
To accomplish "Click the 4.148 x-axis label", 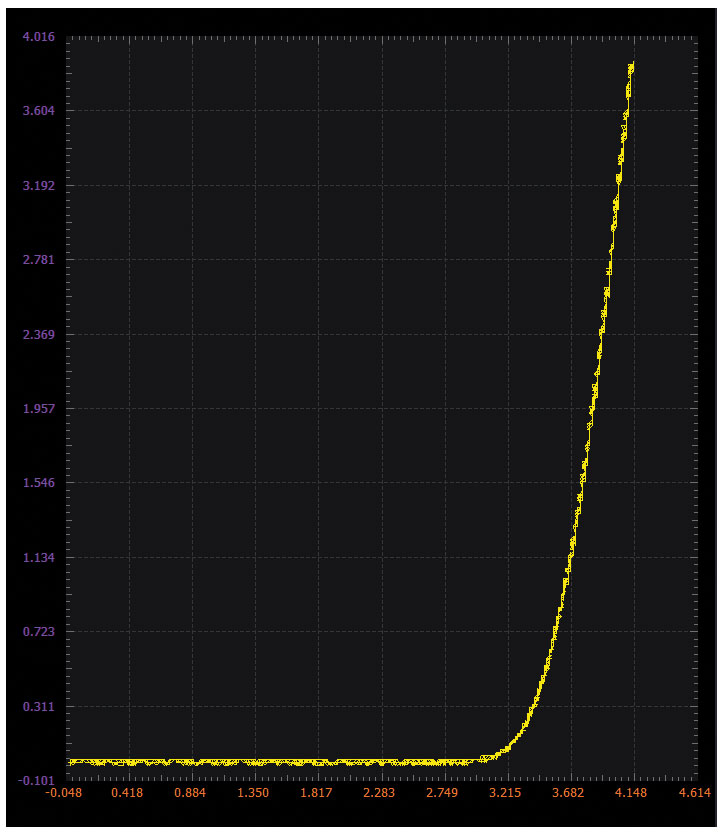I will point(631,793).
